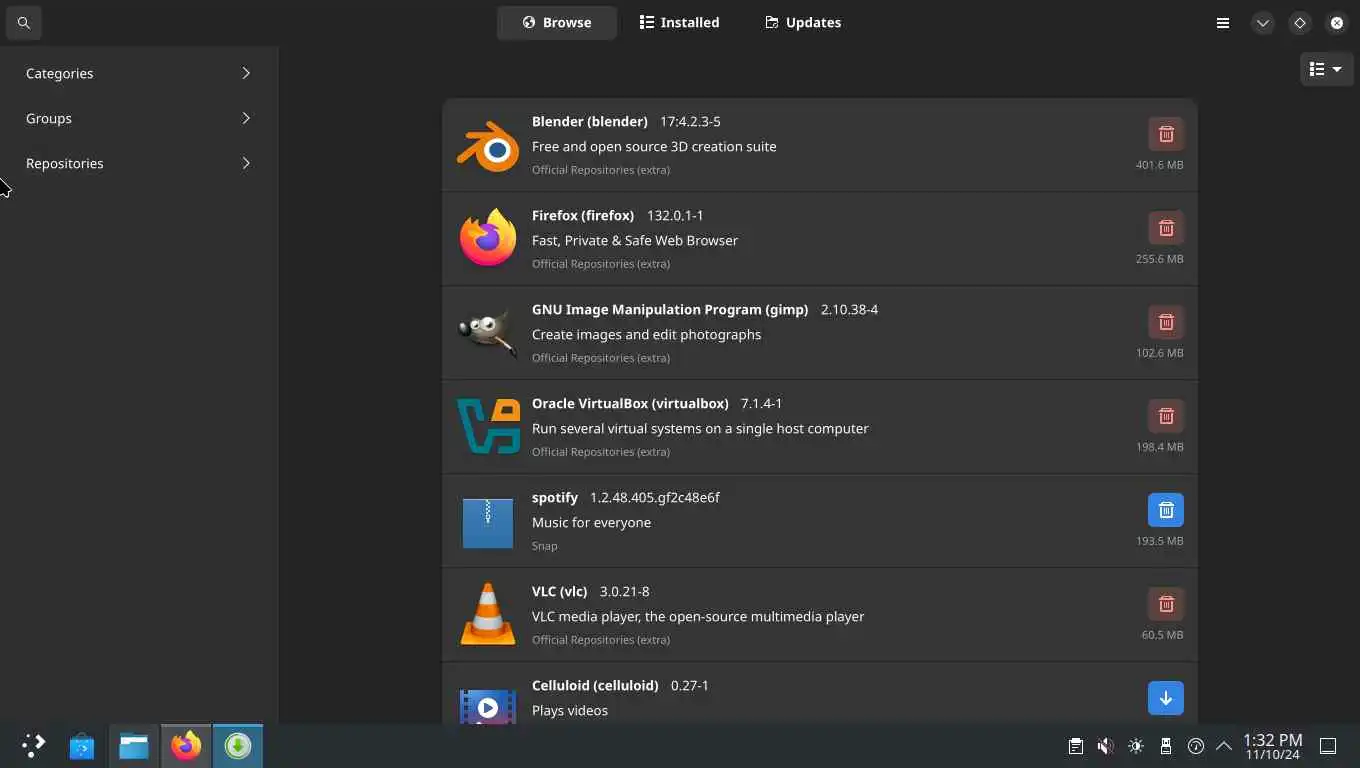Image resolution: width=1360 pixels, height=768 pixels.
Task: Click 'Free and open source 3D creation suite'
Action: (654, 146)
